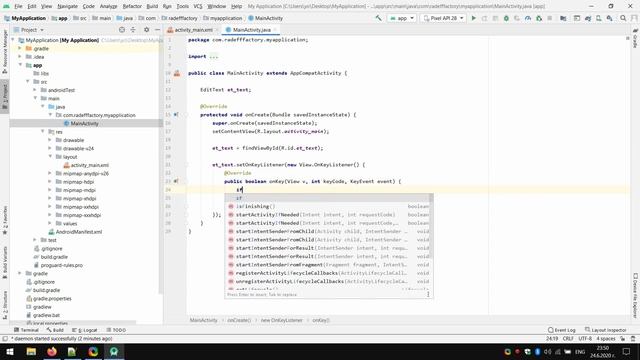Image resolution: width=640 pixels, height=360 pixels.
Task: Select registerActivityLifecycleCallbacks completion suggestion
Action: click(329, 273)
